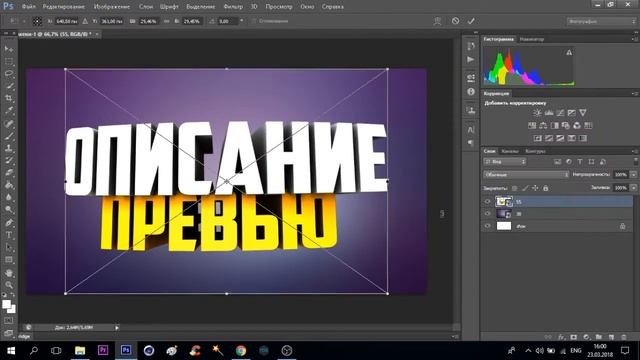Screen dimensions: 640x360
Task: Open the blending mode dropdown
Action: click(x=526, y=175)
